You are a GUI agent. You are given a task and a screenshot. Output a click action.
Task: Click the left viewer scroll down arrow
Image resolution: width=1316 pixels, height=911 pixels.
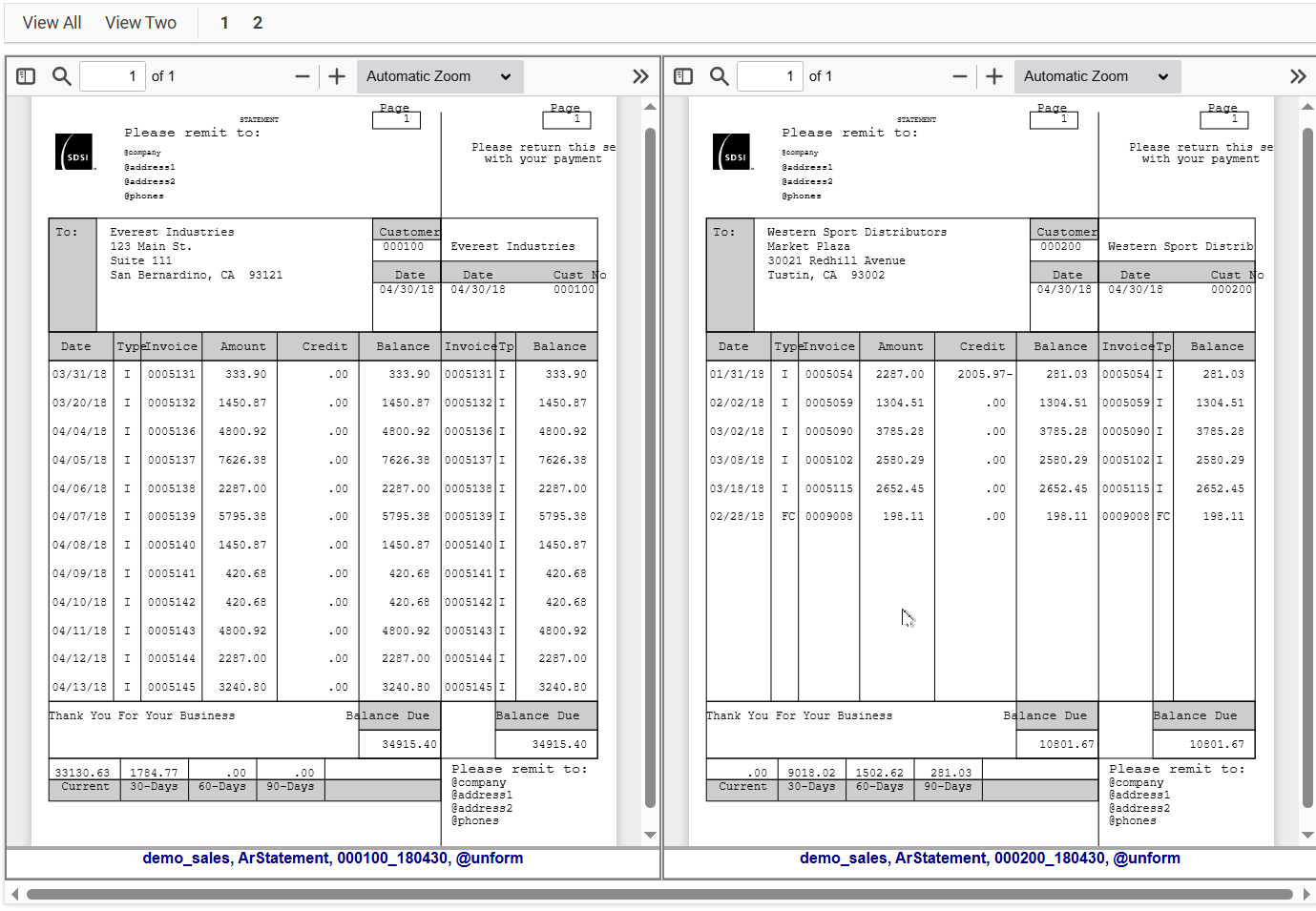650,835
